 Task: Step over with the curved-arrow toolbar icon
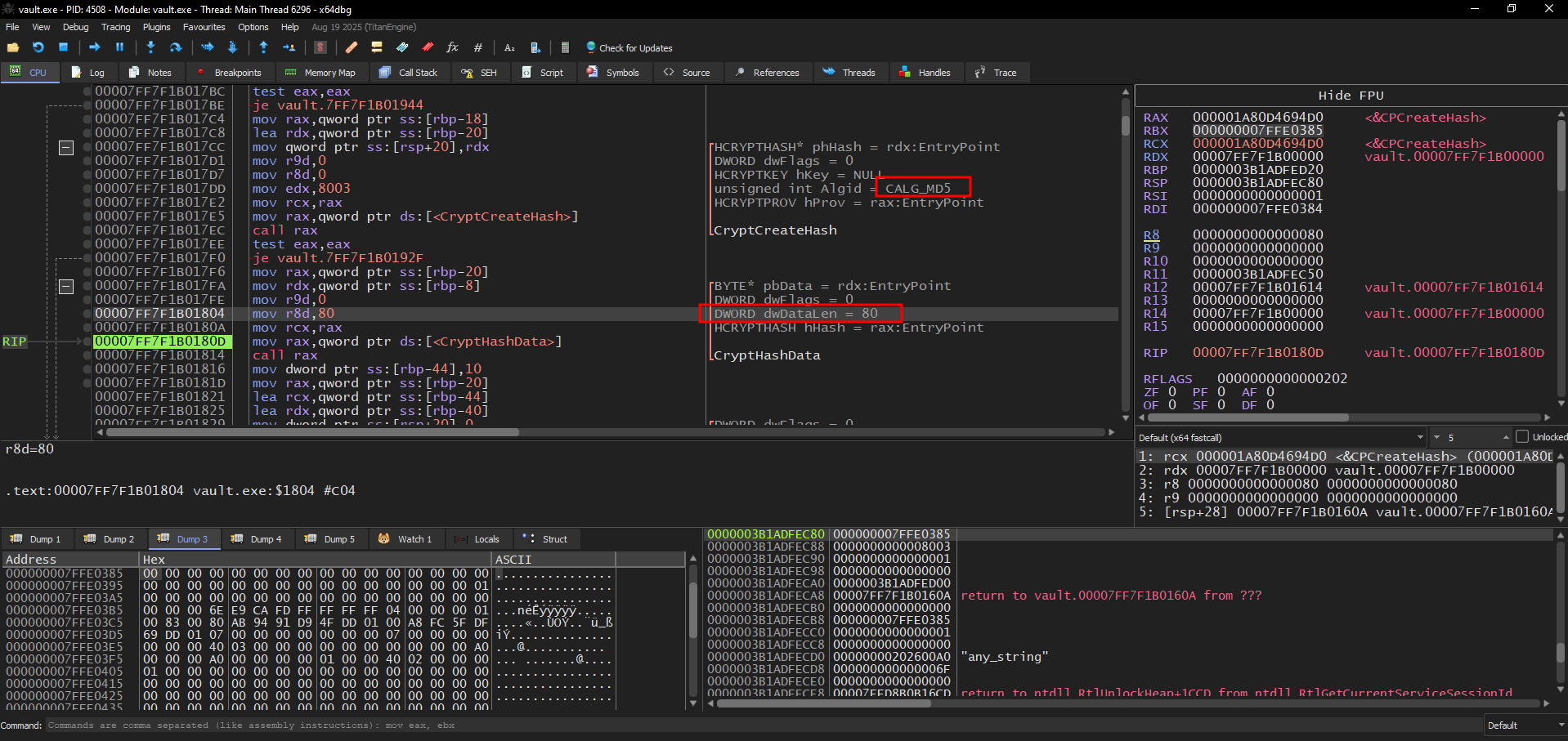[175, 47]
